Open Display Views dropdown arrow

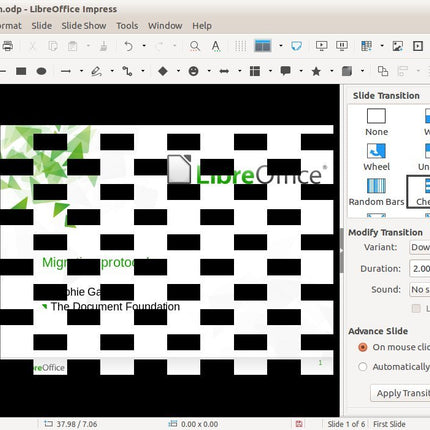(281, 46)
